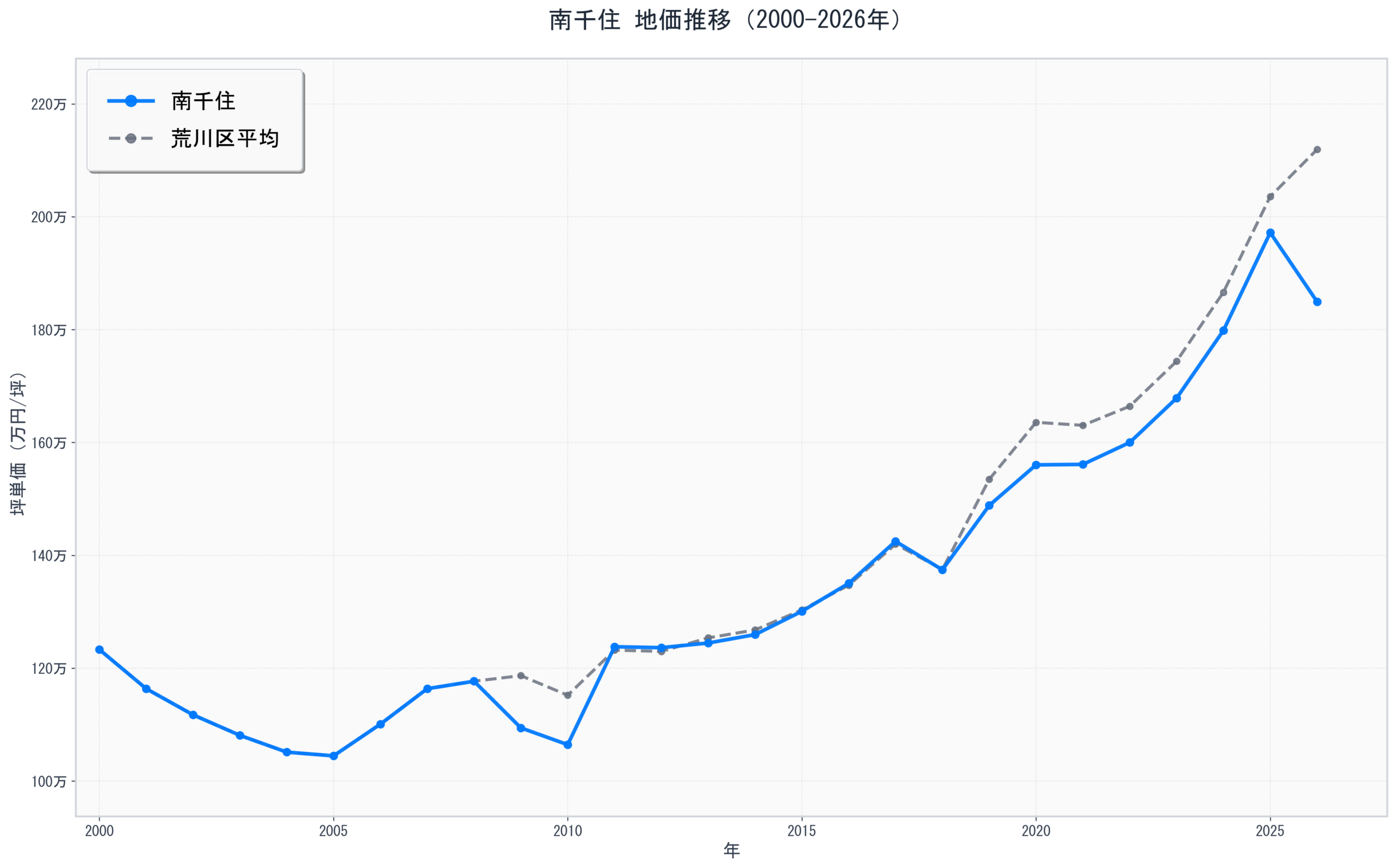This screenshot has width=1396, height=868.
Task: Select the 荒川区平均 legend label text
Action: [225, 138]
